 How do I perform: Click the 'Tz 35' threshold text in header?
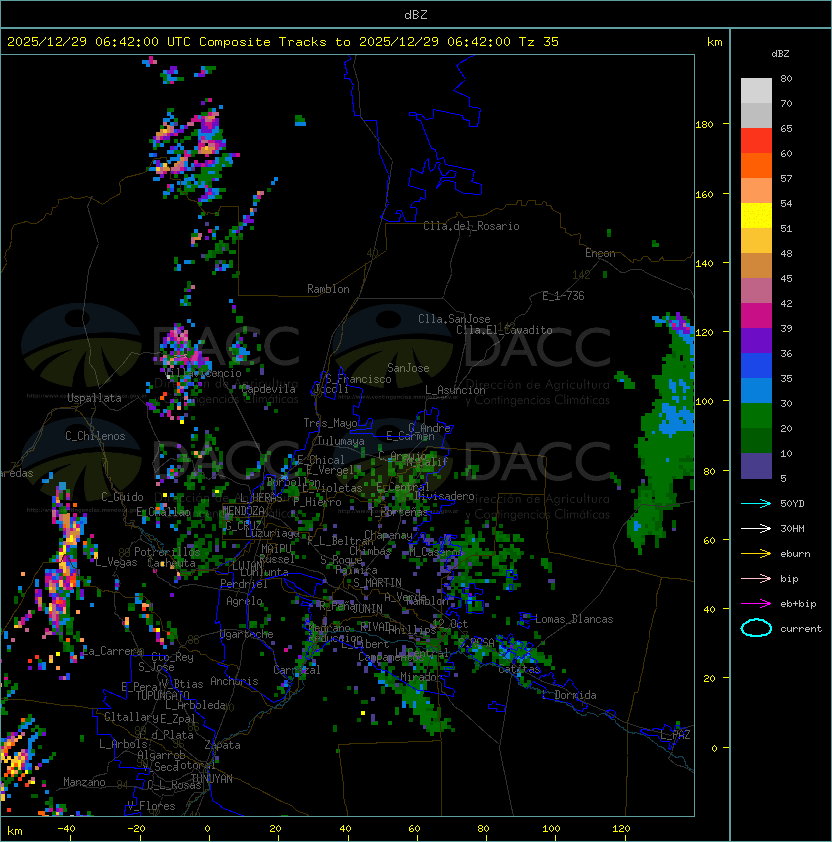(539, 41)
